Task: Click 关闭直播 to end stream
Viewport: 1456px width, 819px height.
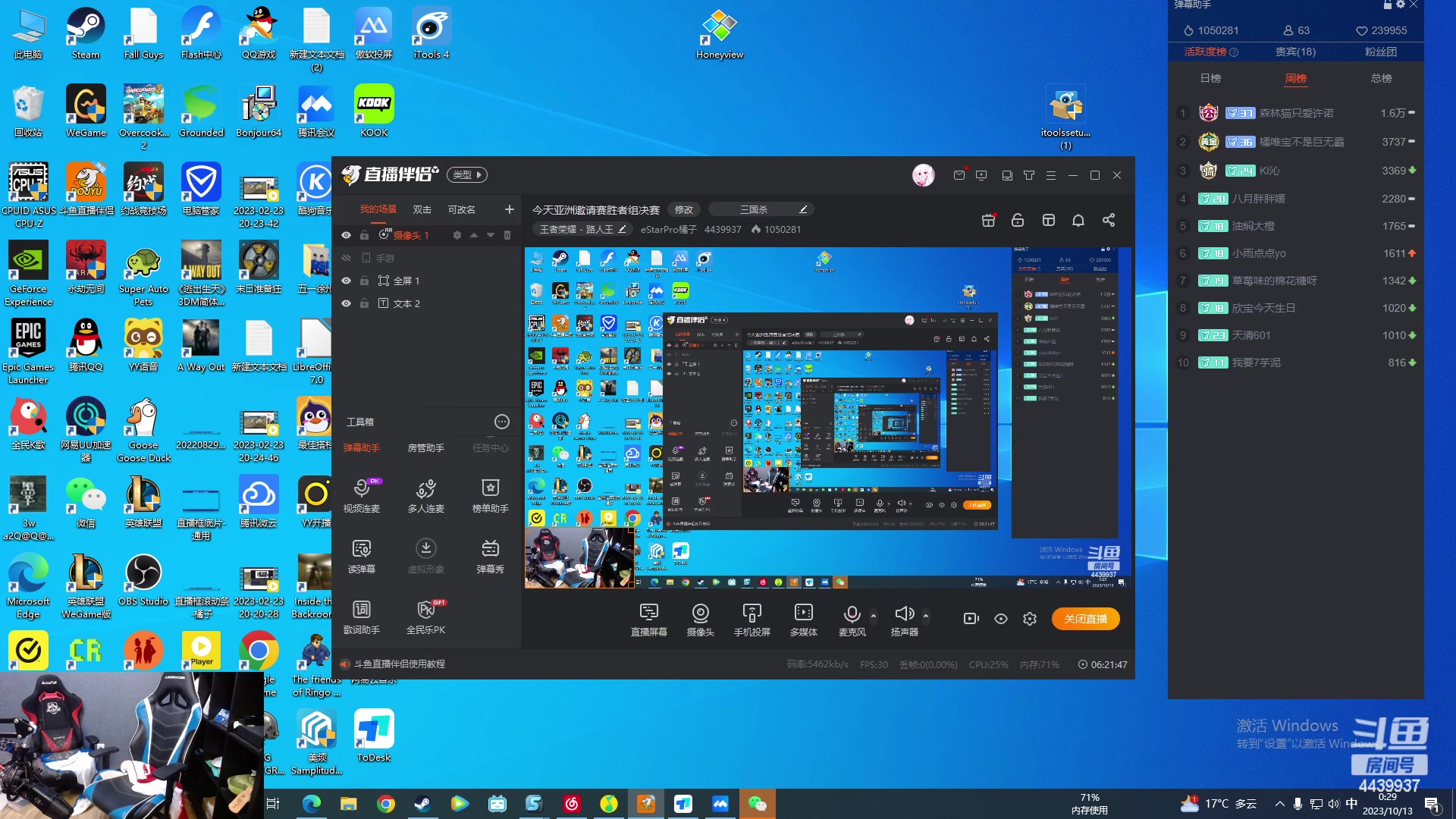Action: pos(1086,619)
